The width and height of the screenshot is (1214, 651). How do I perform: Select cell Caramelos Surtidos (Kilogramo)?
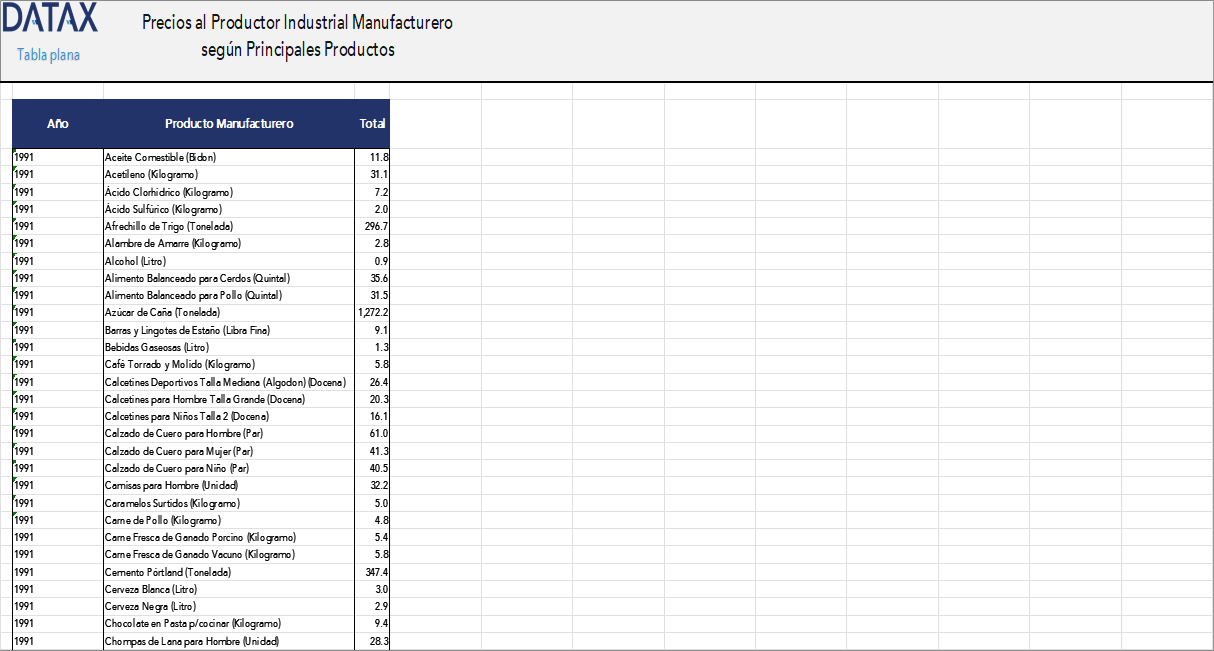point(229,503)
